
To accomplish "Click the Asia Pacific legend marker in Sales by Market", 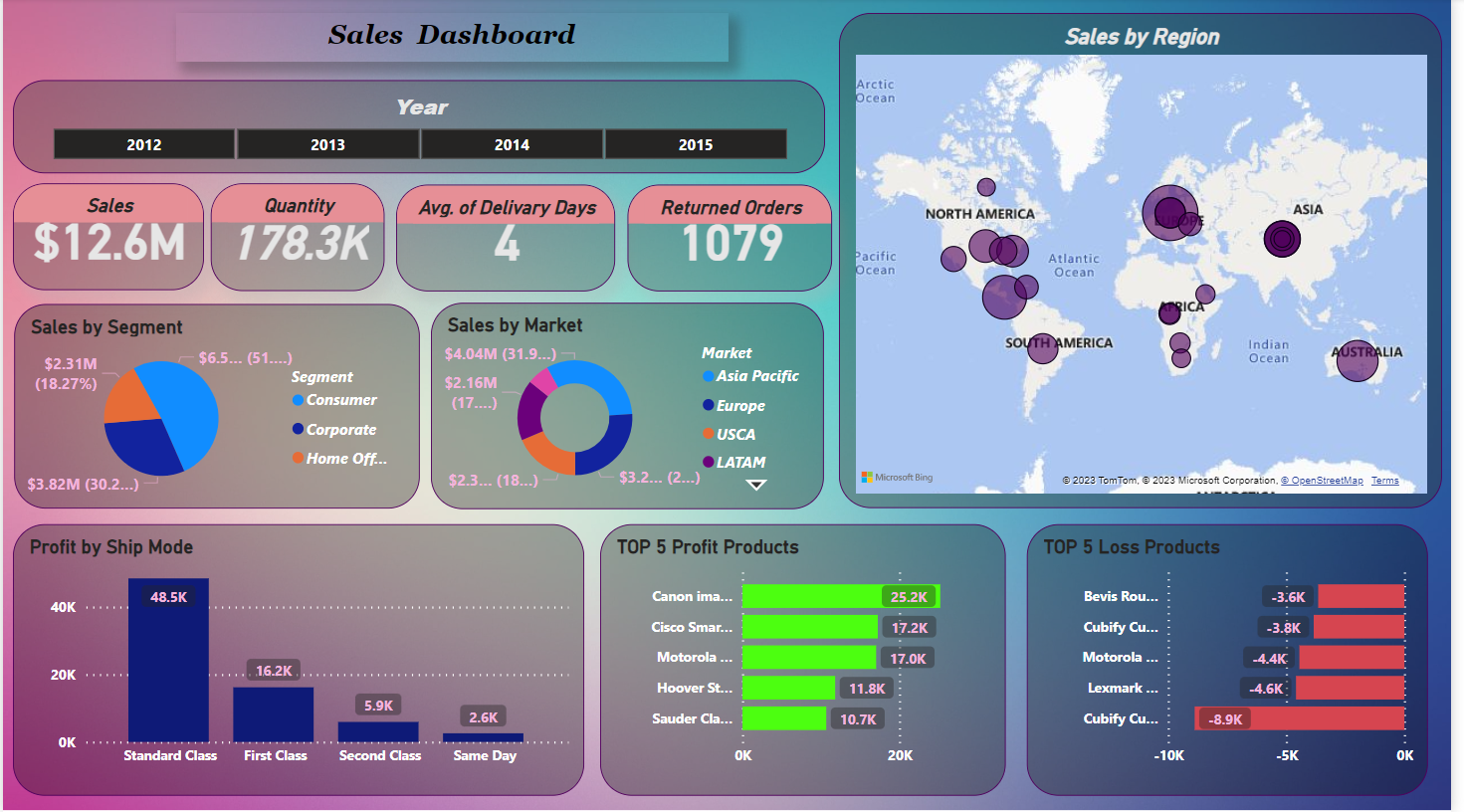I will (707, 376).
